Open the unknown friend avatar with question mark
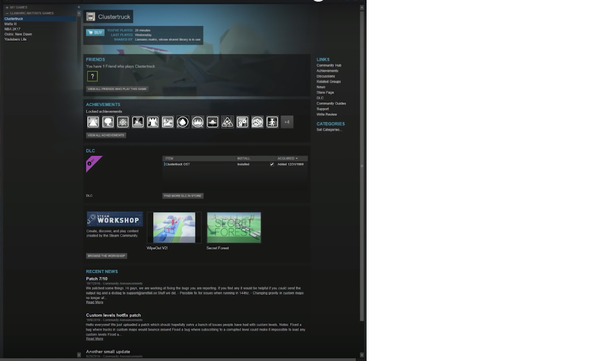The height and width of the screenshot is (361, 590). point(92,76)
